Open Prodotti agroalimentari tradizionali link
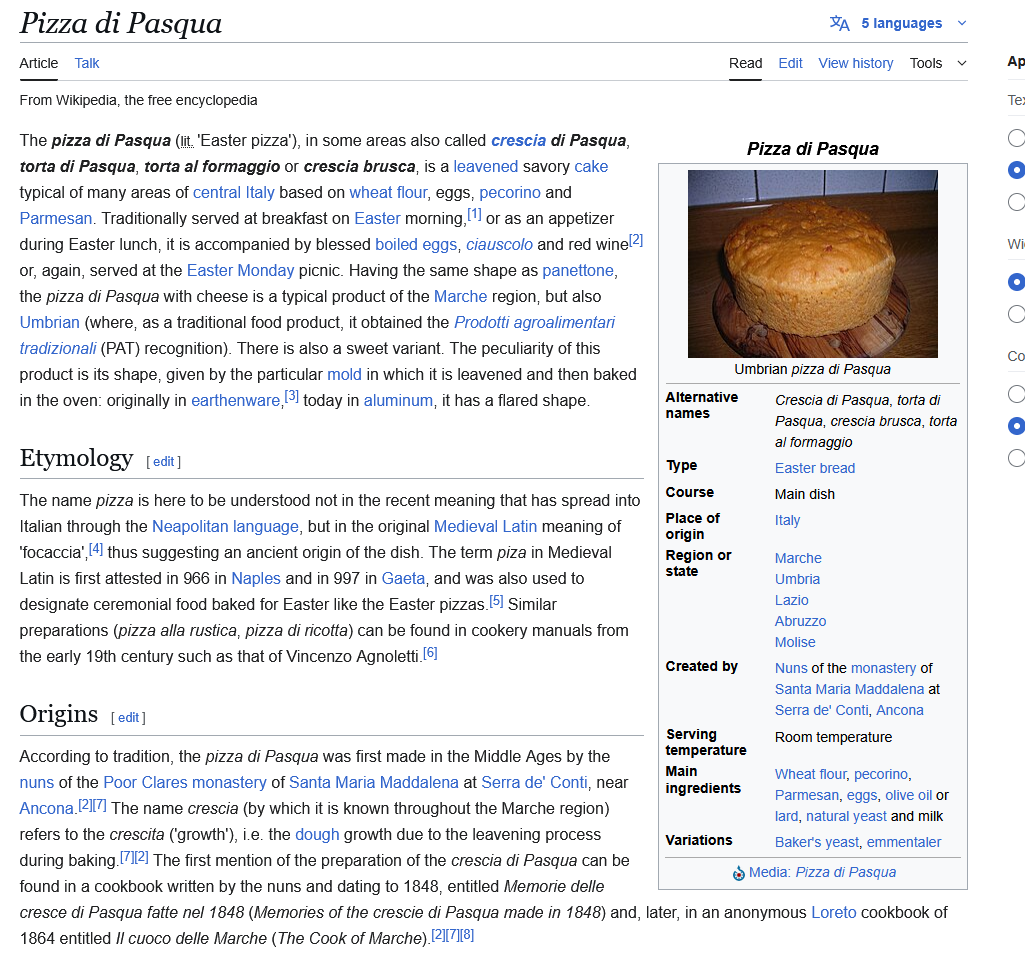 [535, 322]
